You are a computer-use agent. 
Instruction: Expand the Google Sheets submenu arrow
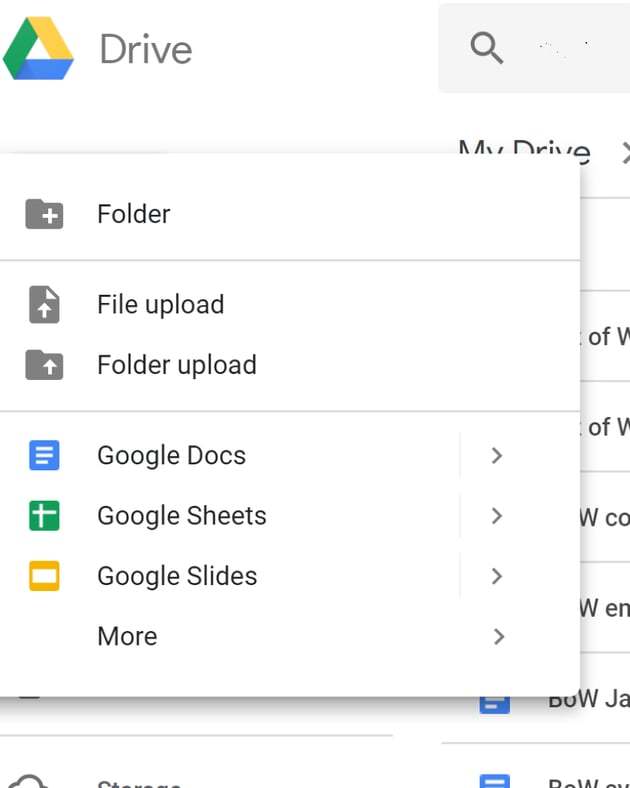[497, 516]
